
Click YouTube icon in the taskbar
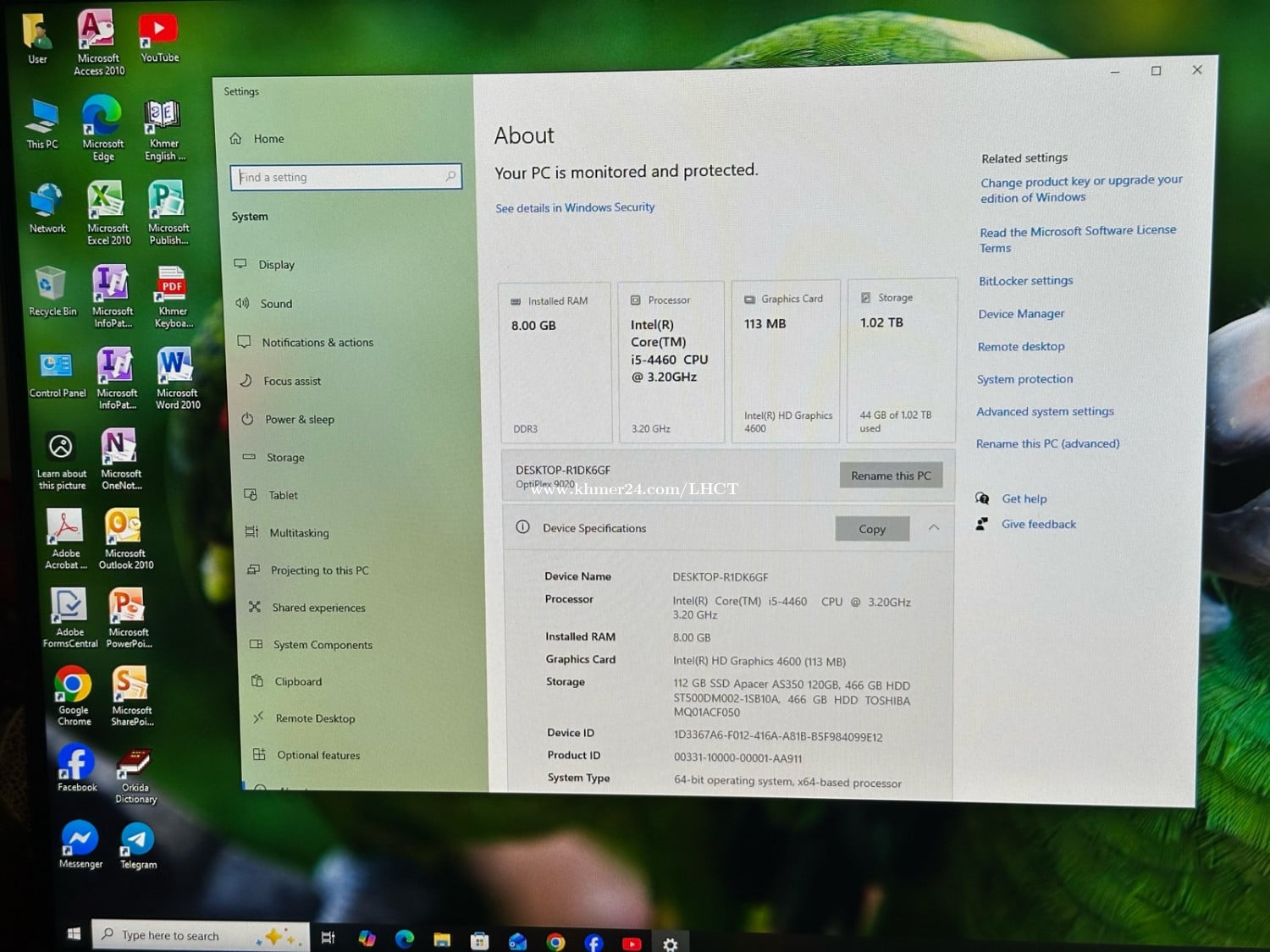pos(632,942)
